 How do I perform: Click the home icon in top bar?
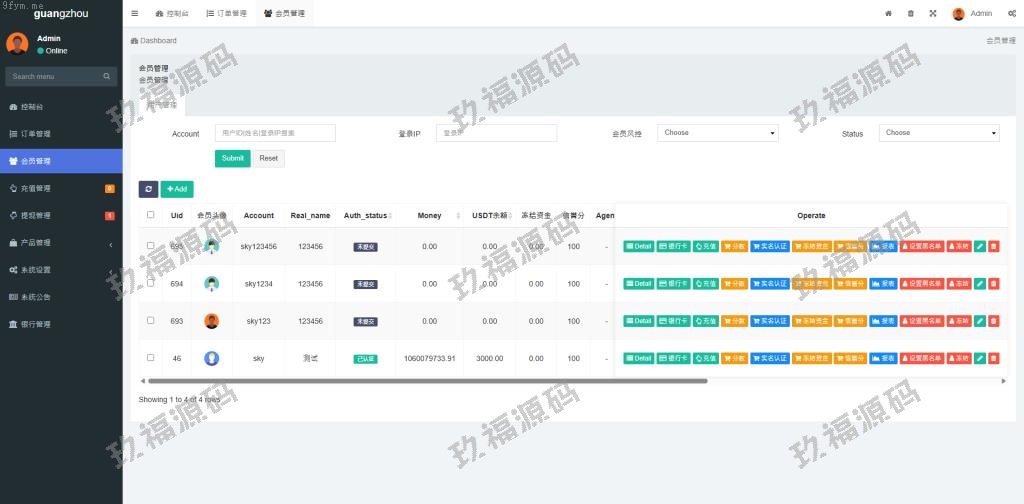888,14
